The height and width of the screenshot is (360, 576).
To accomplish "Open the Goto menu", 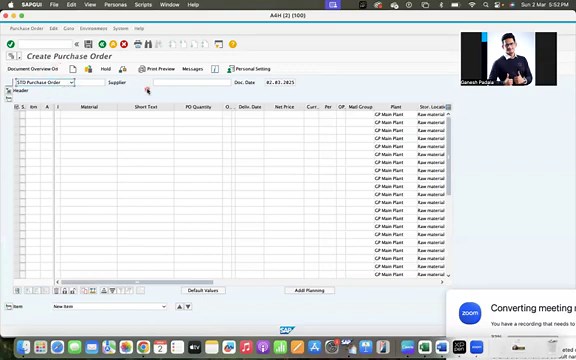I will pyautogui.click(x=69, y=28).
